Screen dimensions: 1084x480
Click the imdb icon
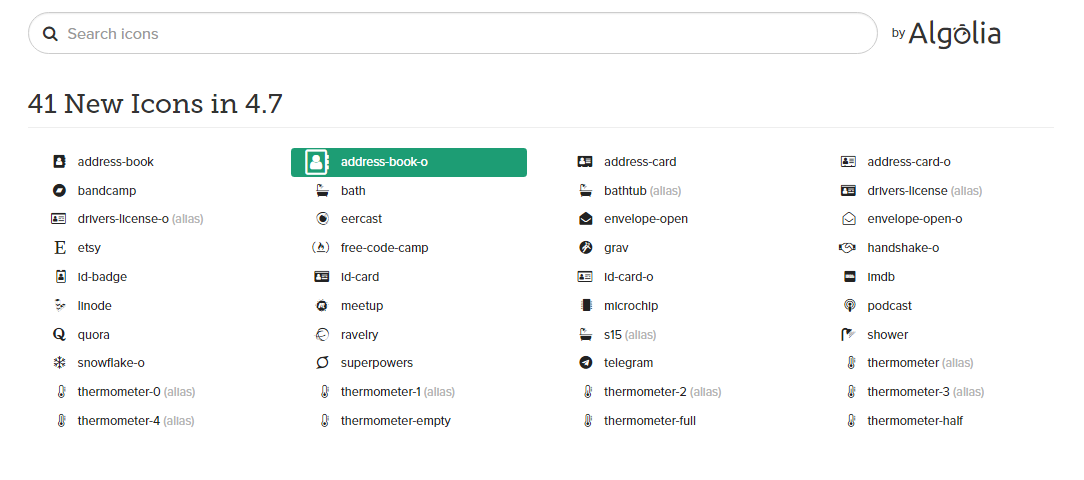(848, 277)
